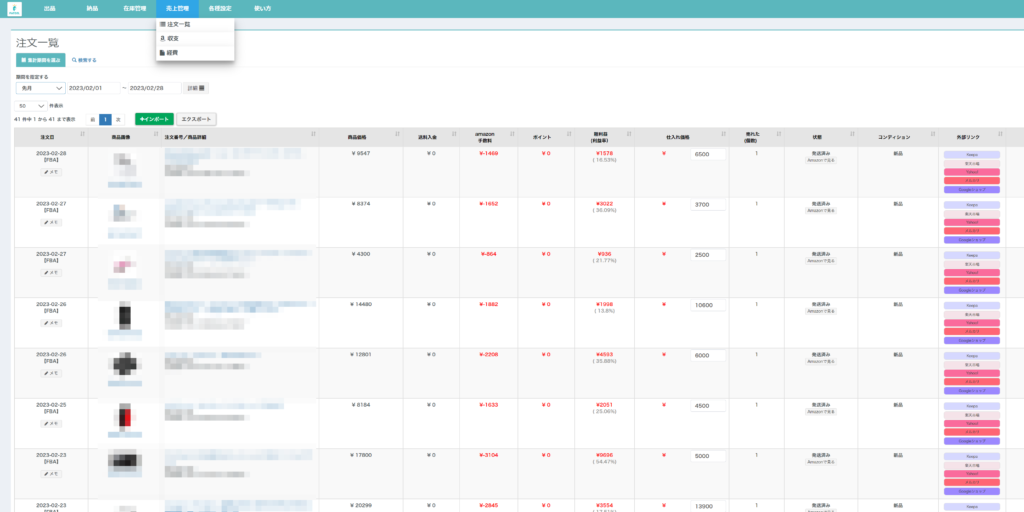This screenshot has width=1024, height=512.
Task: Open the 先月 period dropdown
Action: coord(40,88)
